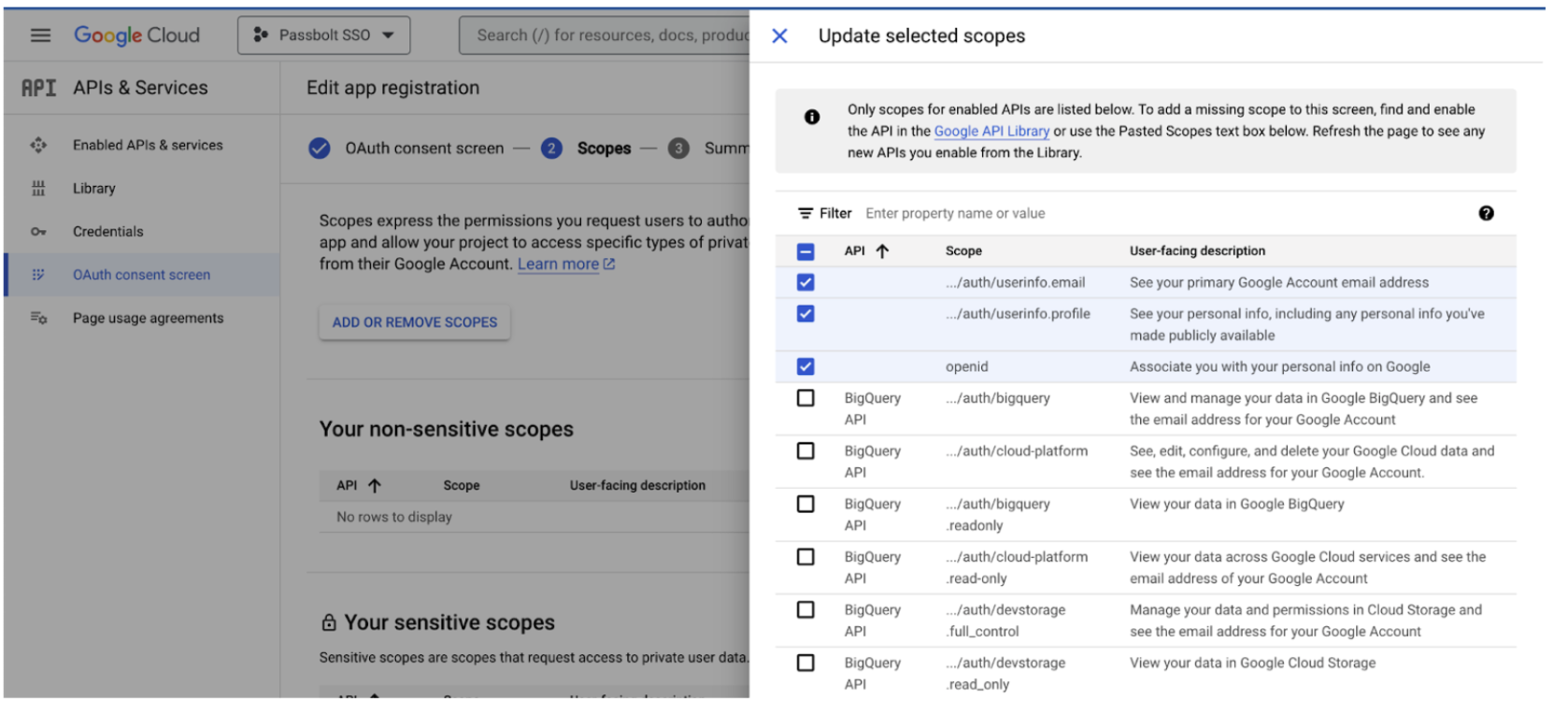The image size is (1568, 714).
Task: Click the .../auth/userinfo.profile scope text
Action: click(x=1018, y=314)
